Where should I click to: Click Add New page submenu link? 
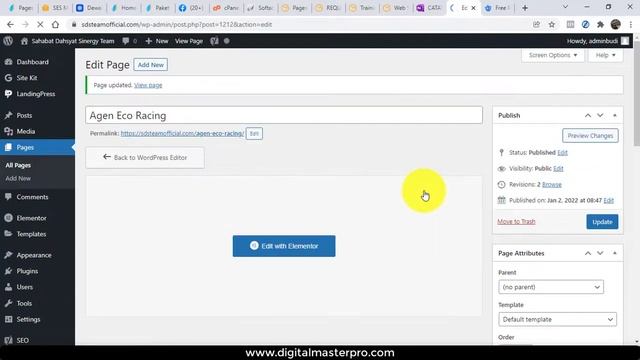click(x=18, y=178)
